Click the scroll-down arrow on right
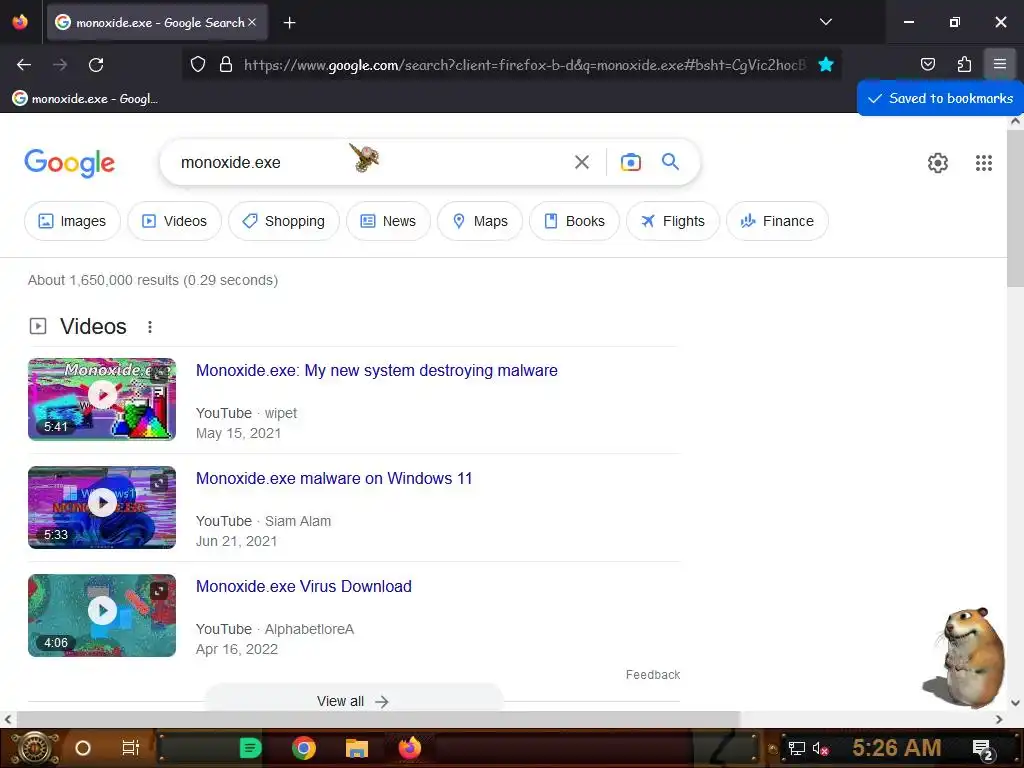 (1015, 703)
